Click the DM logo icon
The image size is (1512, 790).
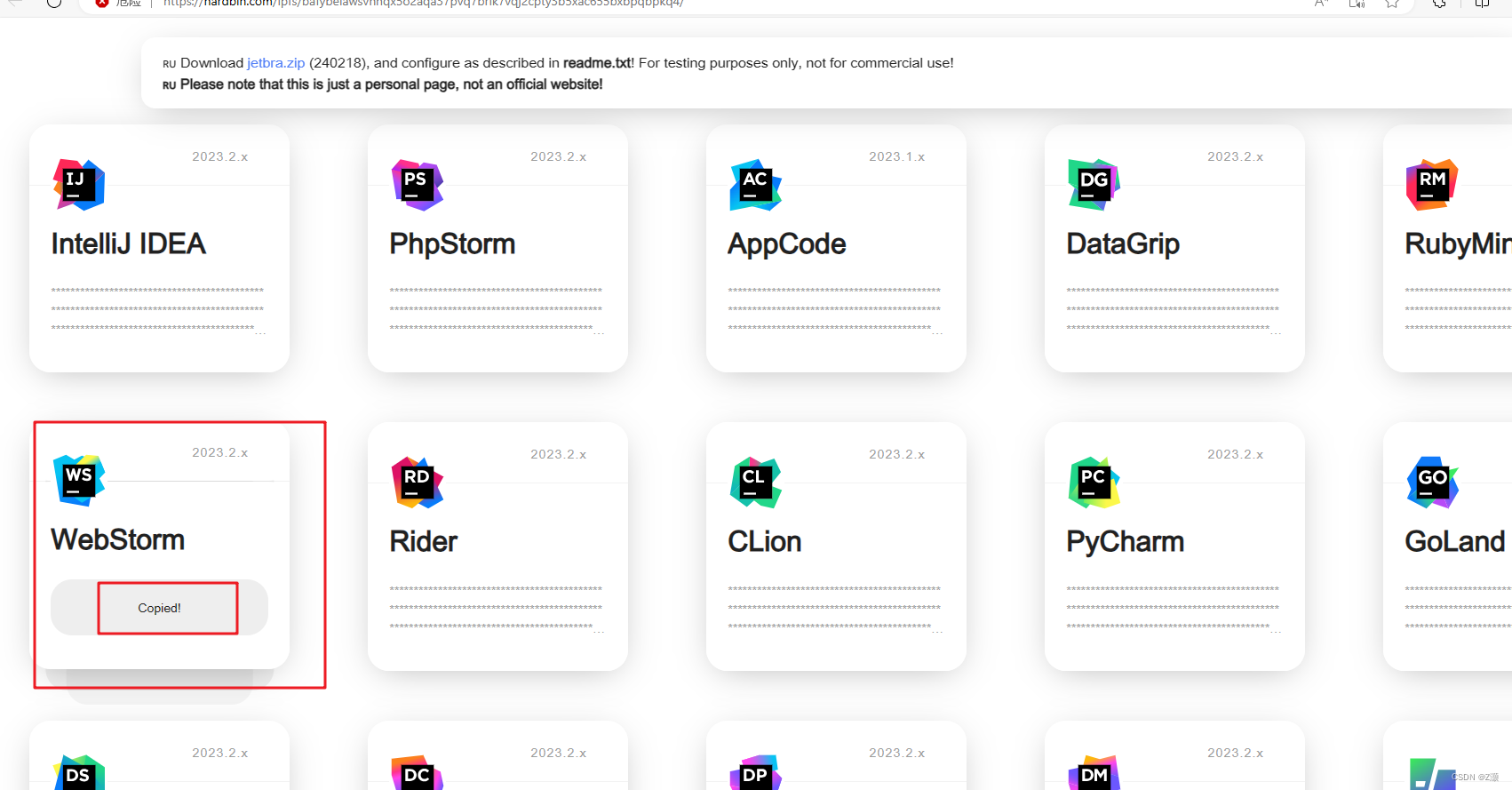(1094, 772)
